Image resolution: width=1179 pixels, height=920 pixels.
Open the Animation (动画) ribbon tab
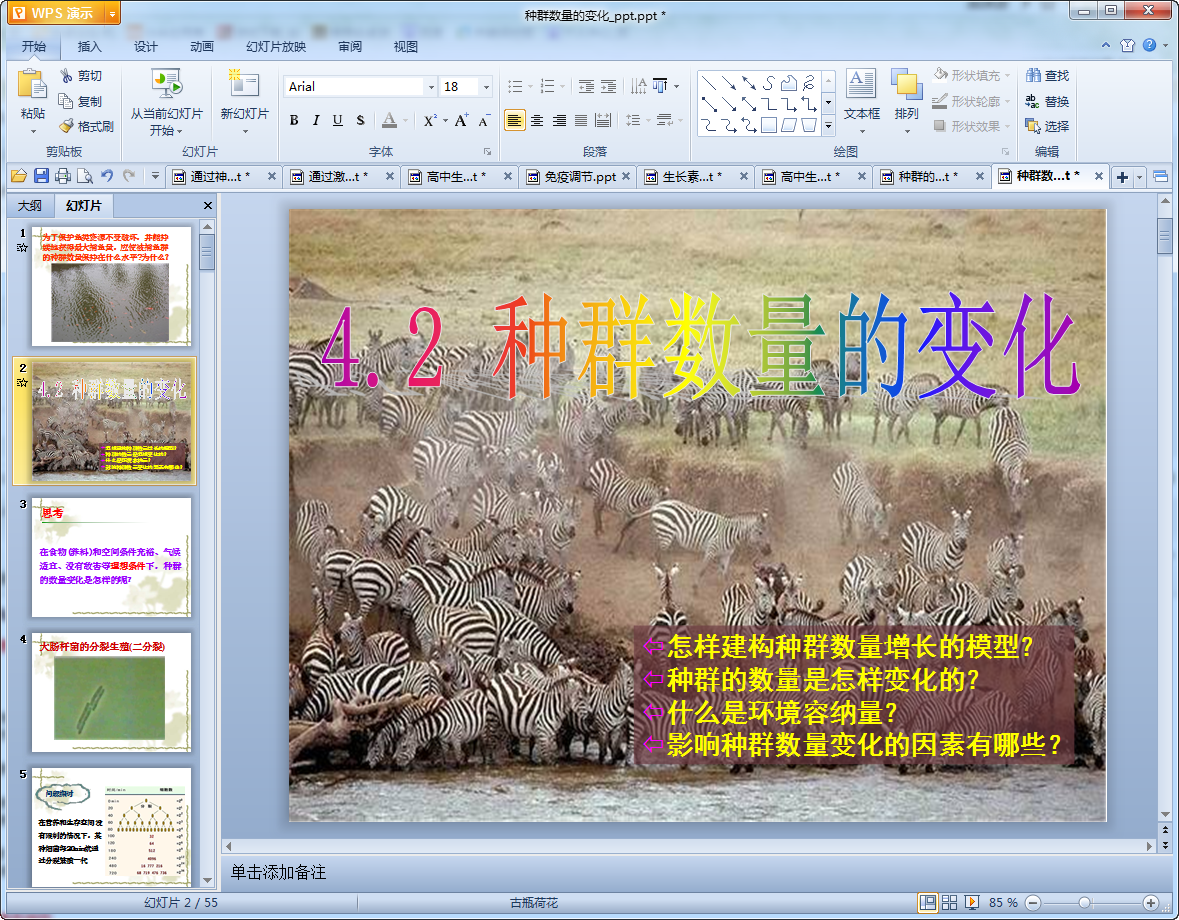tap(202, 47)
